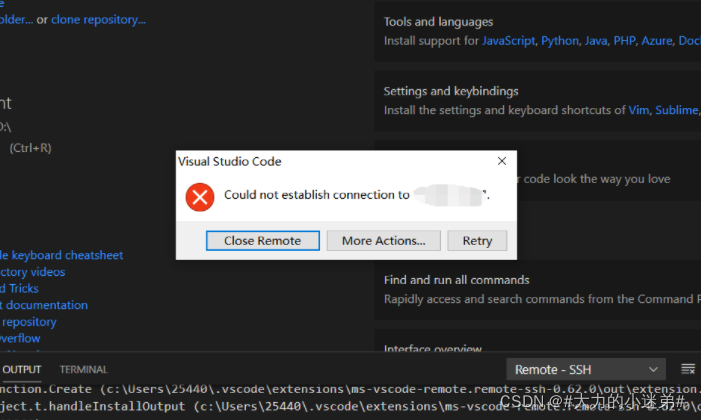Open the Tips and Tricks link
Image resolution: width=701 pixels, height=420 pixels.
pyautogui.click(x=19, y=288)
